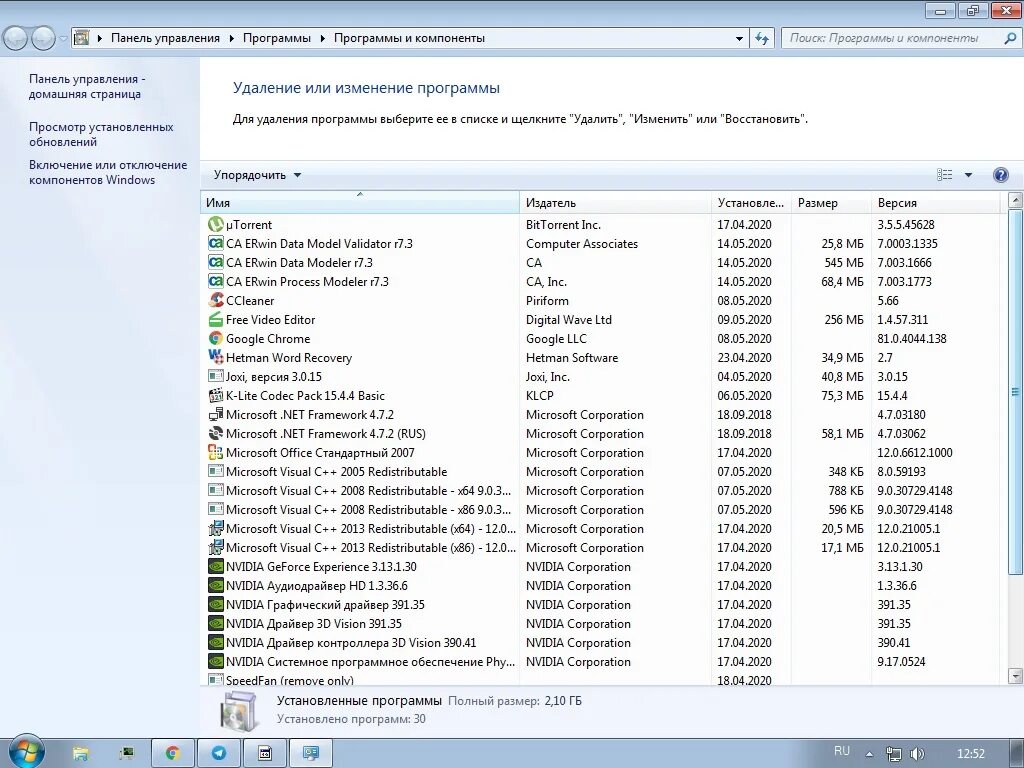Open the view options dropdown arrow

pos(968,174)
